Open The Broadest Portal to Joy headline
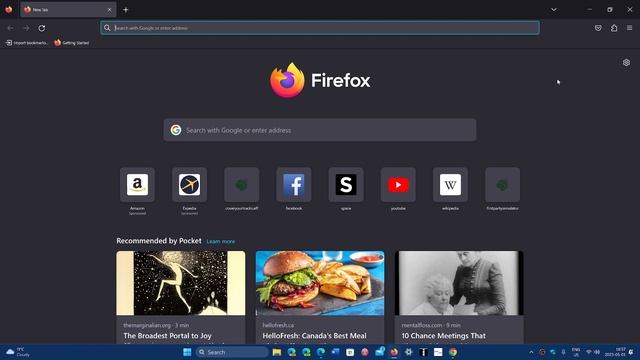The height and width of the screenshot is (360, 640). coord(167,336)
